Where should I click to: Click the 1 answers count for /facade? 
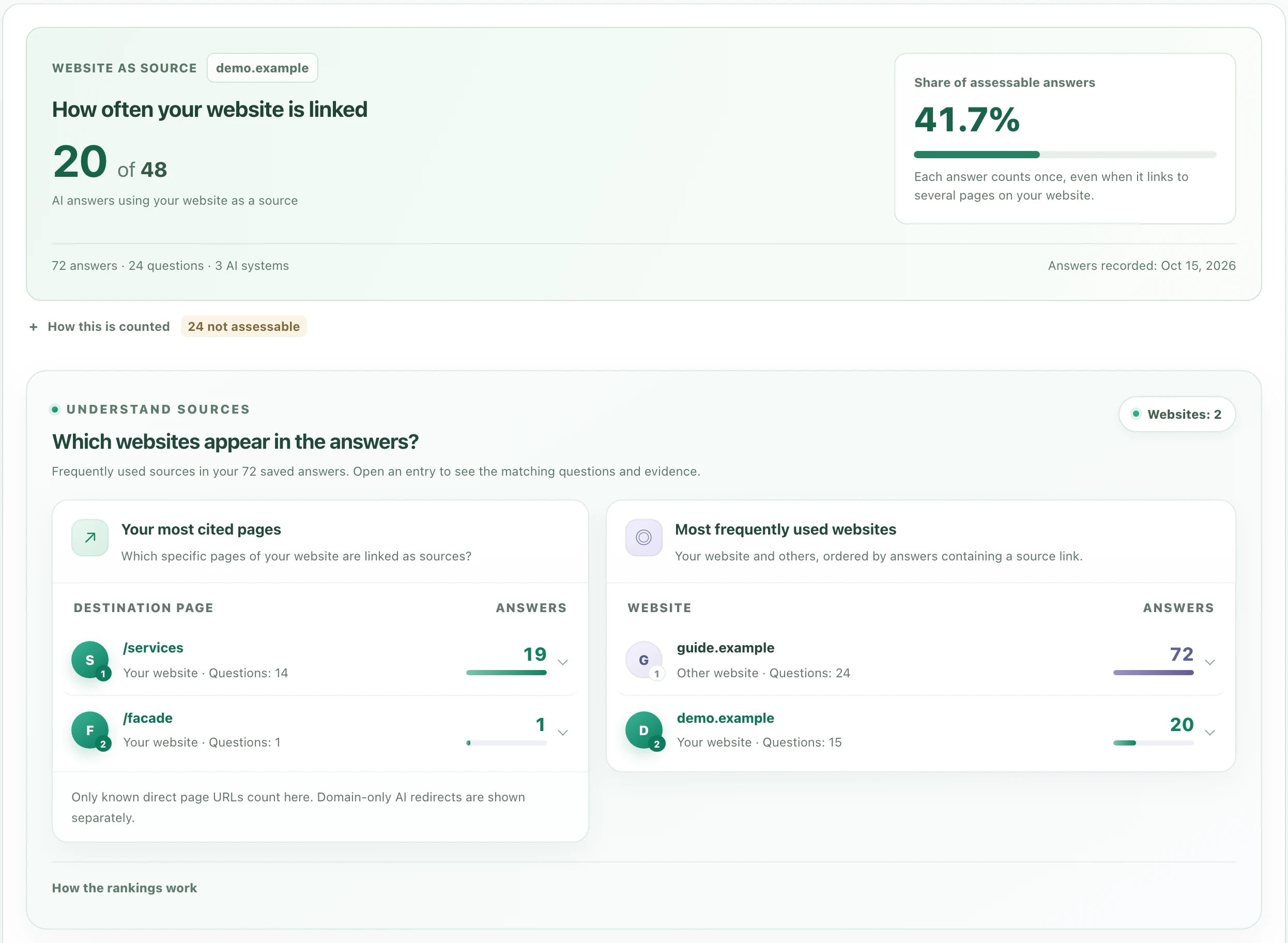tap(541, 724)
